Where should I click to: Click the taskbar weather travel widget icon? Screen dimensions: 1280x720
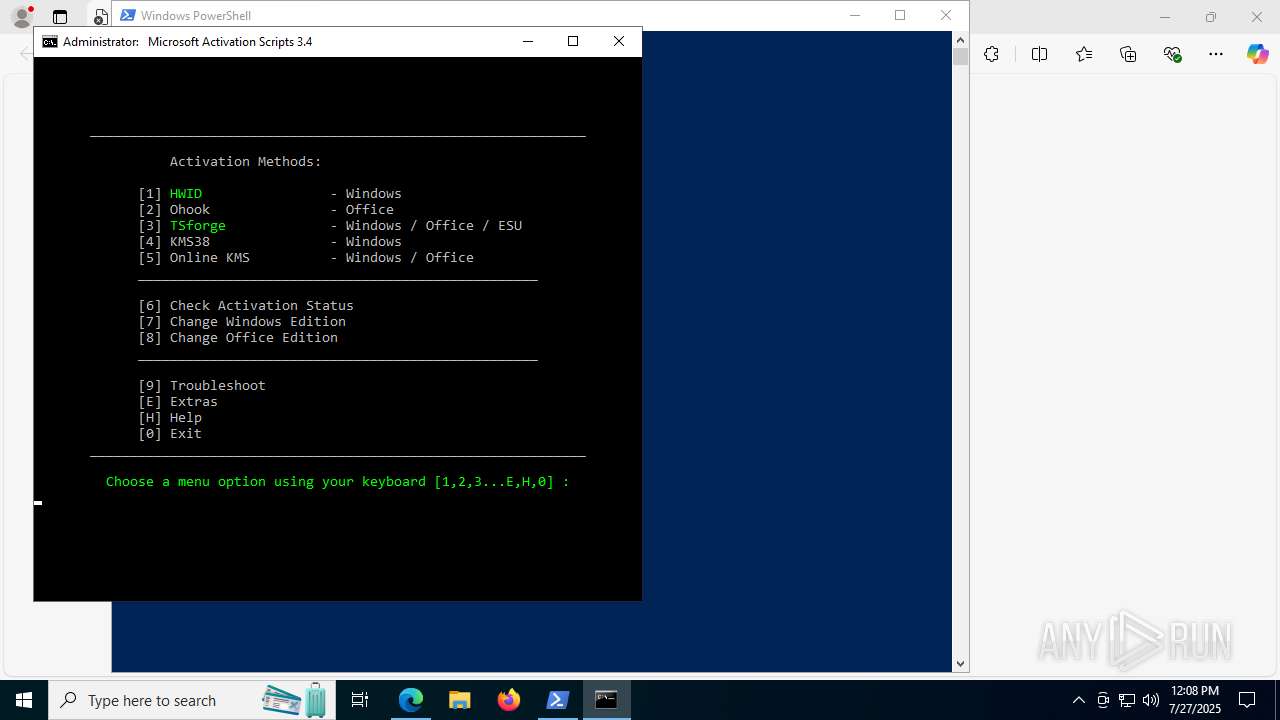tap(296, 700)
